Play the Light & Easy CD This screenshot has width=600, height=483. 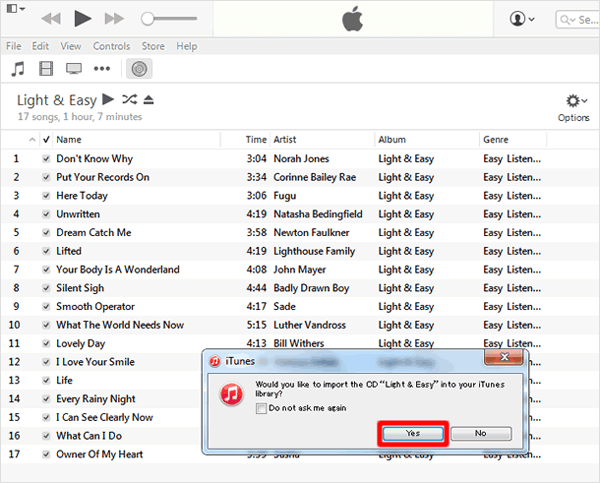pyautogui.click(x=108, y=100)
